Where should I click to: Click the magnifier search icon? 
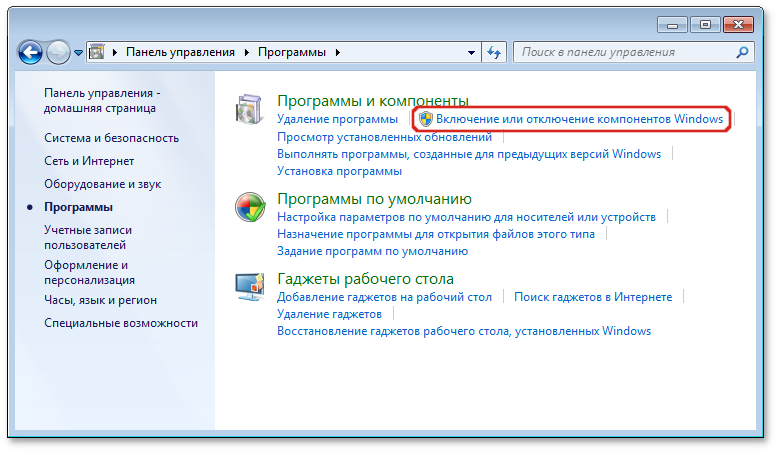[x=742, y=52]
